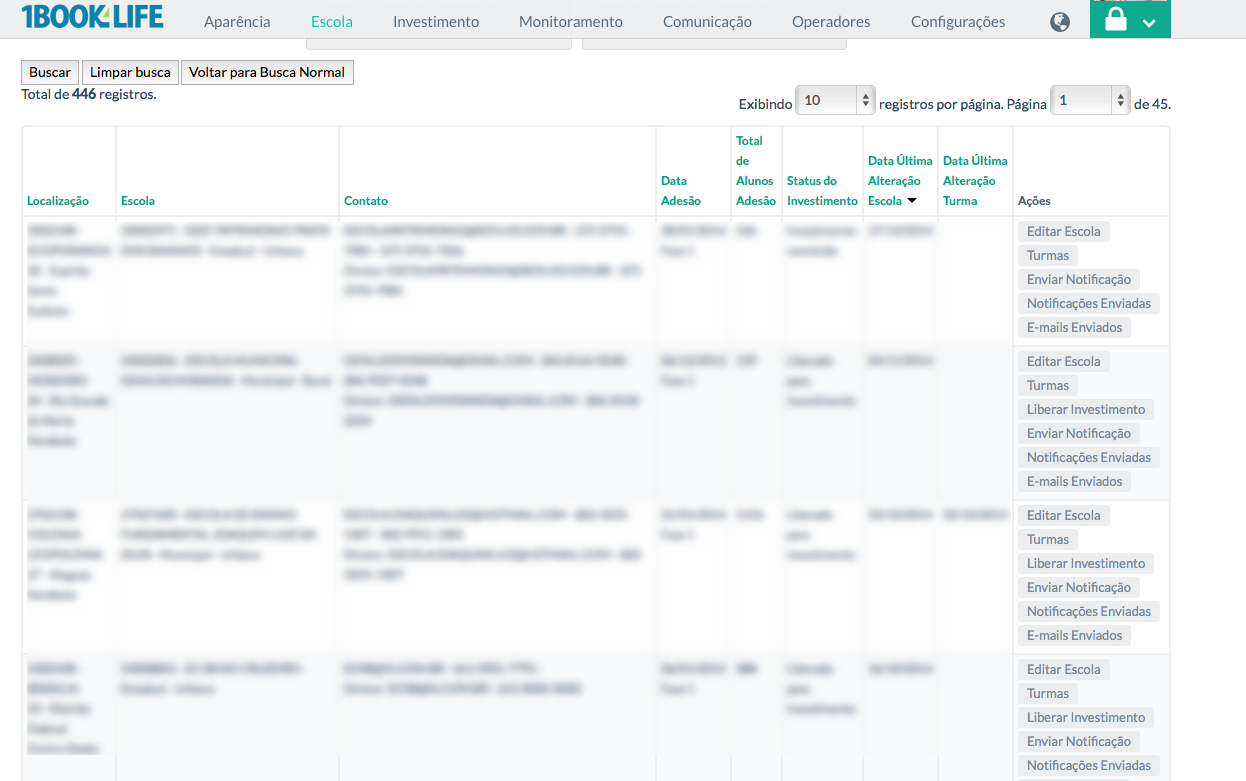Open the Escola menu
Image resolution: width=1246 pixels, height=781 pixels.
point(331,22)
